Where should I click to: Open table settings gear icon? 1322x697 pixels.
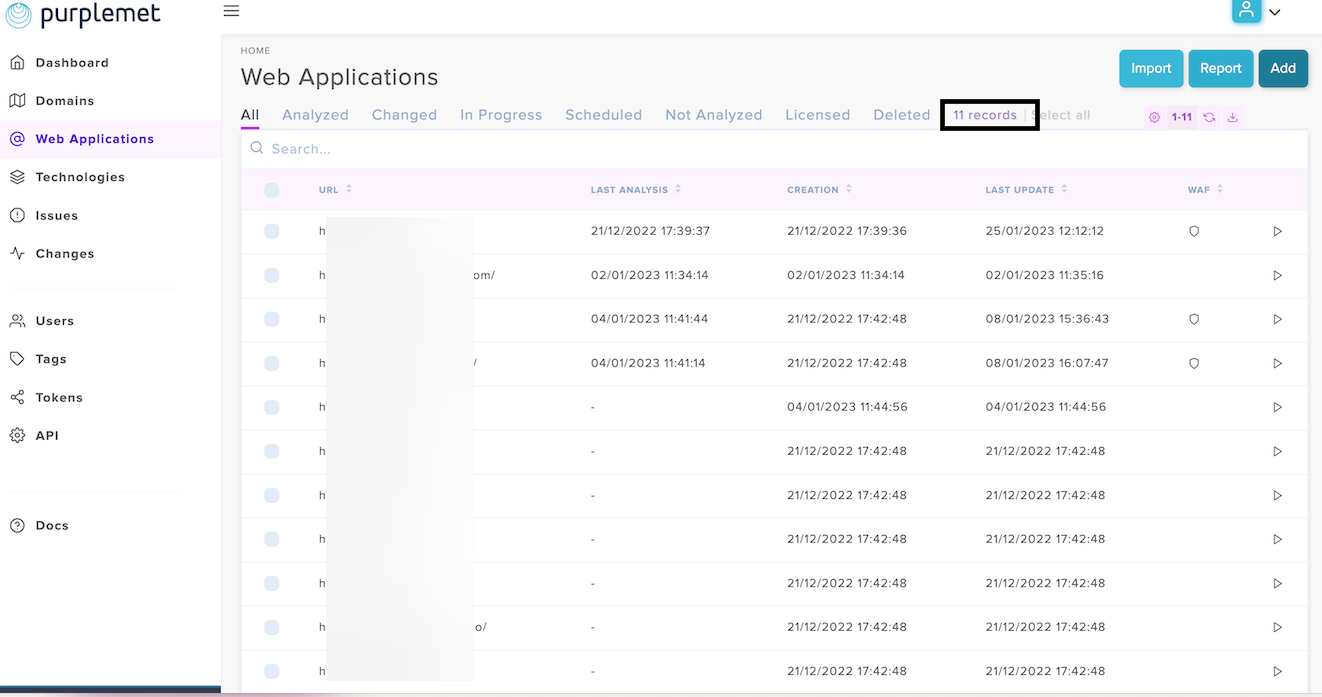coord(1154,117)
